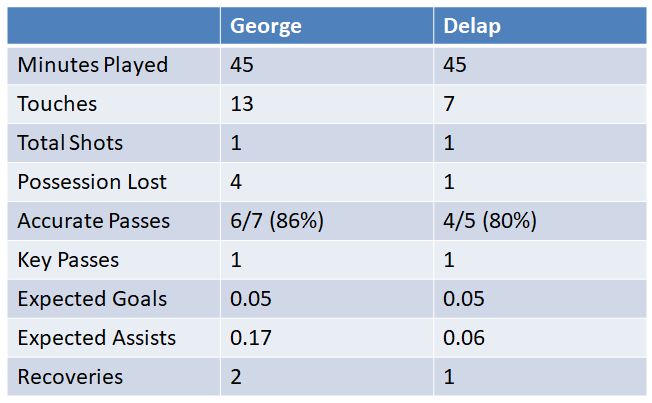Click George's 6/7 (86%) passes cell
The image size is (652, 403).
pyautogui.click(x=277, y=221)
